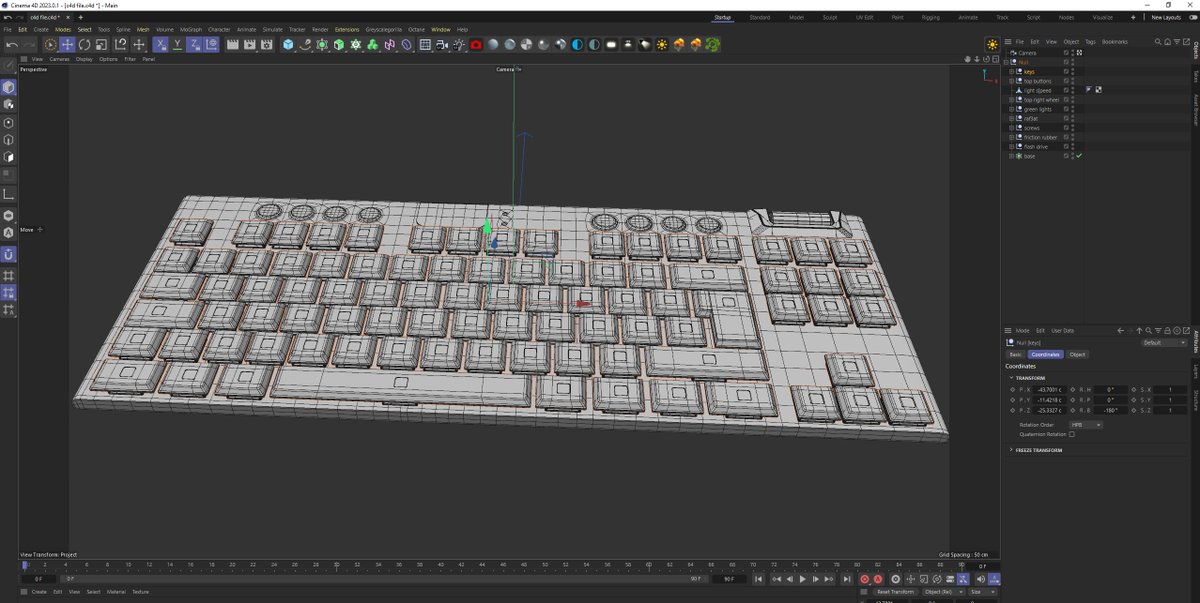This screenshot has width=1200, height=603.
Task: Open Rotation Order HPB dropdown
Action: click(1085, 425)
